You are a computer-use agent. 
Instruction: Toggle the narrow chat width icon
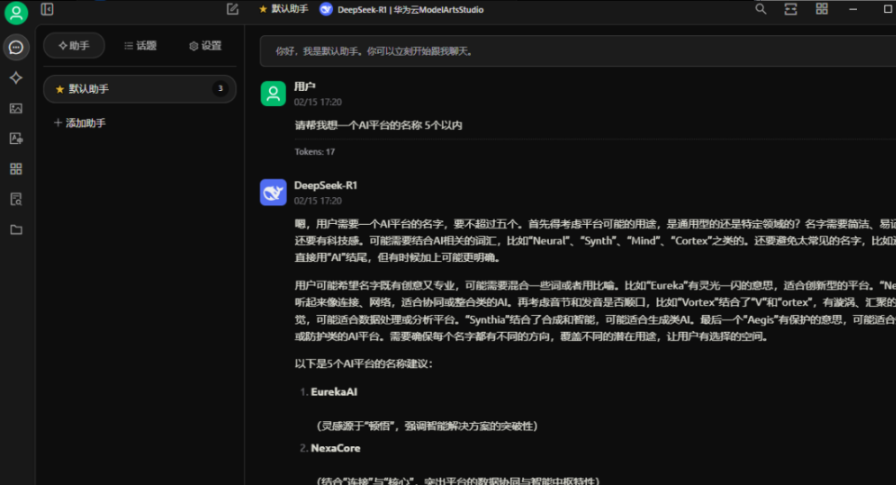click(791, 9)
